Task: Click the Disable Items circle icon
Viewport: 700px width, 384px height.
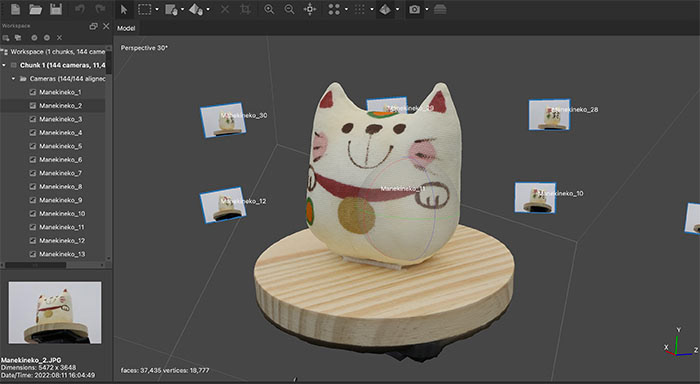Action: [x=47, y=38]
